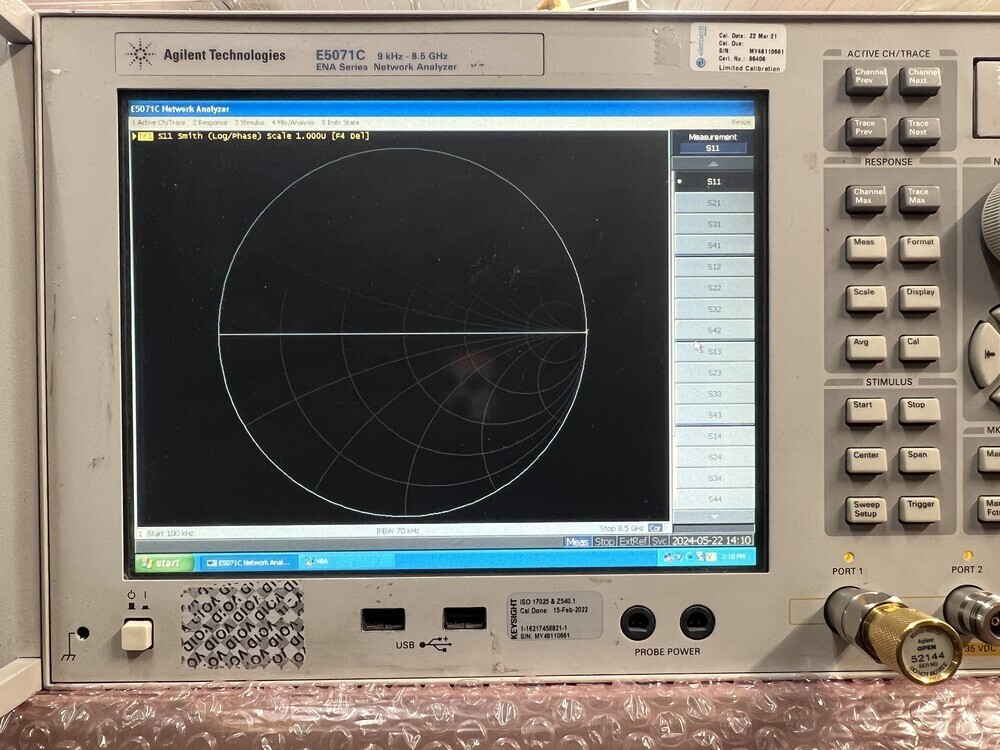
Task: Open the 4 Mkr/Analysis menu
Action: click(293, 122)
